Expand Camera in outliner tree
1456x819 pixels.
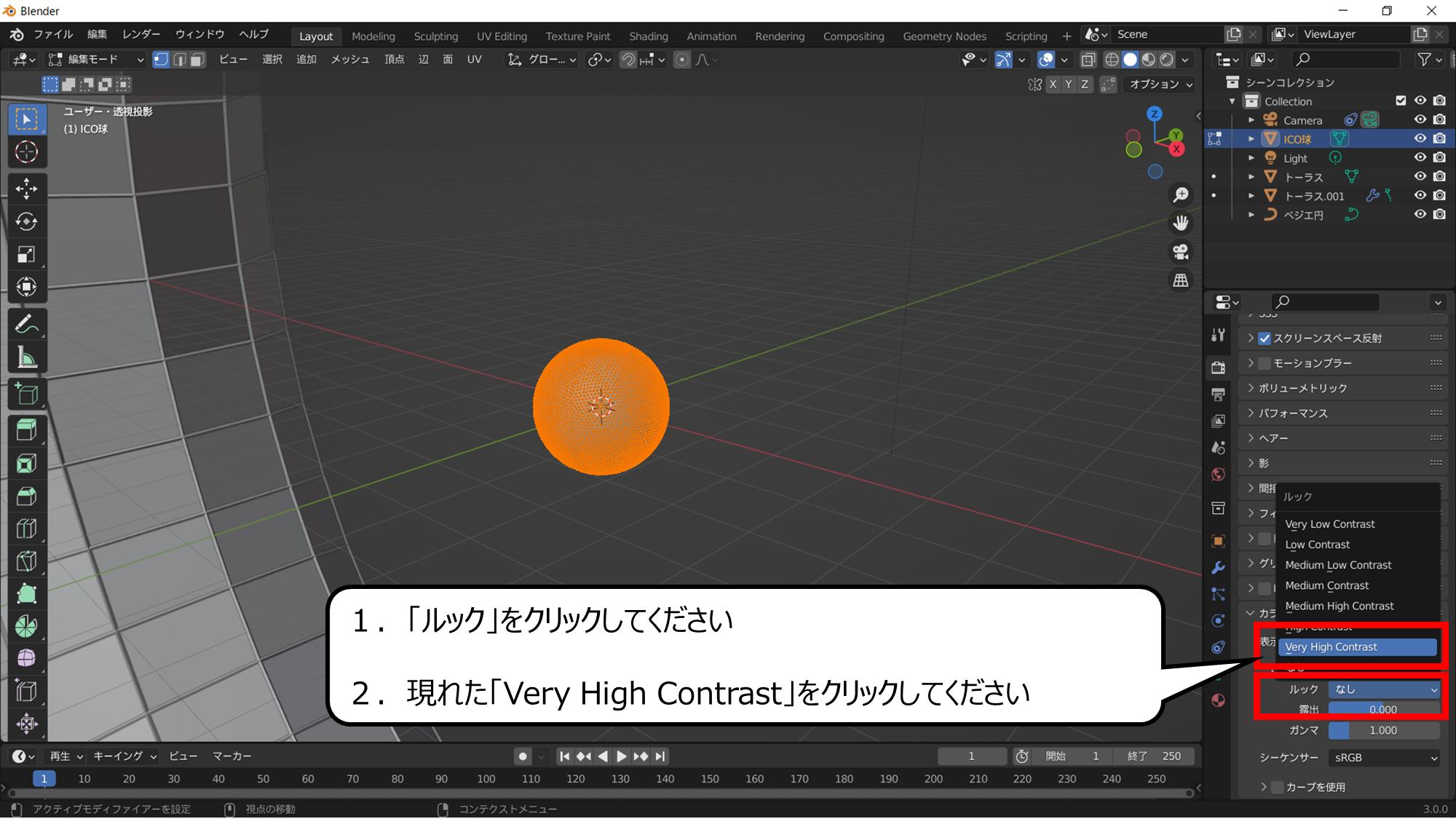tap(1251, 119)
